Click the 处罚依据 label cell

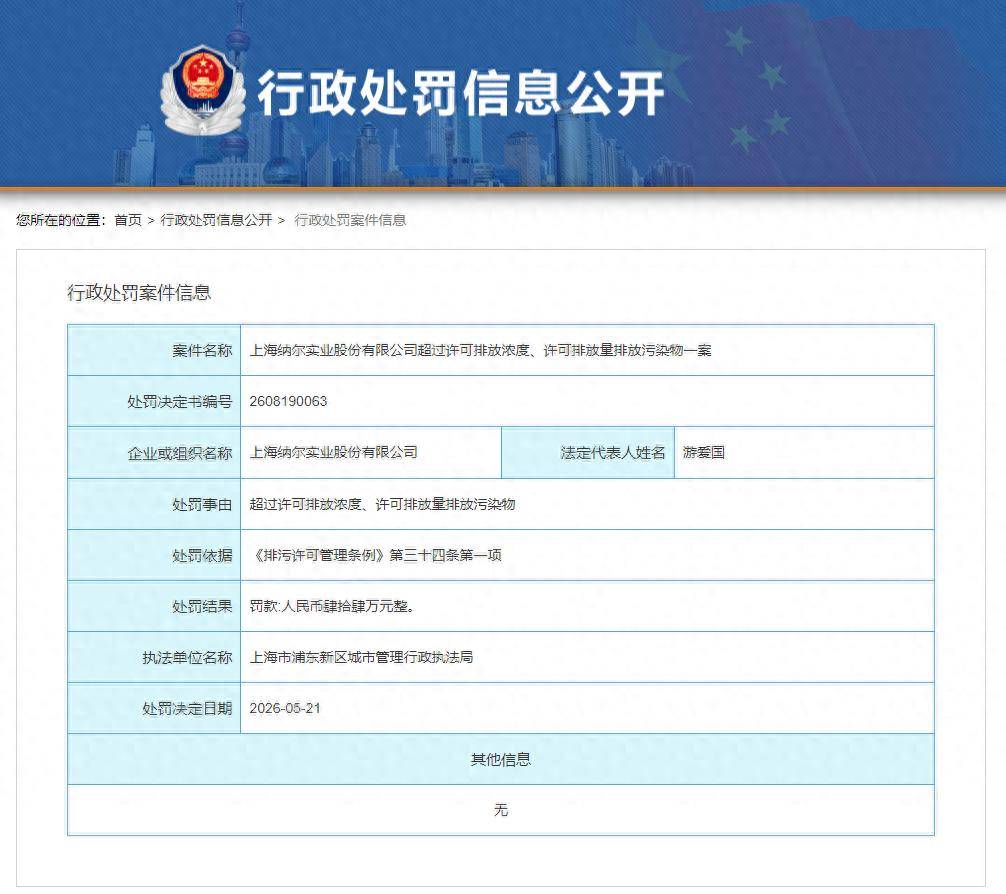click(154, 555)
